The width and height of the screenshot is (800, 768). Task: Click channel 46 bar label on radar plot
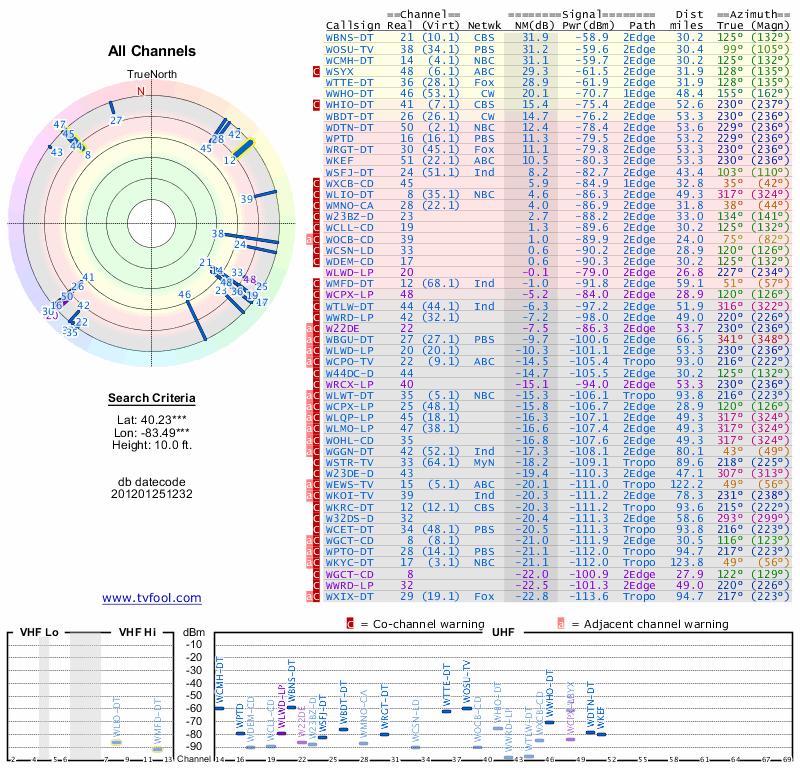(x=184, y=294)
